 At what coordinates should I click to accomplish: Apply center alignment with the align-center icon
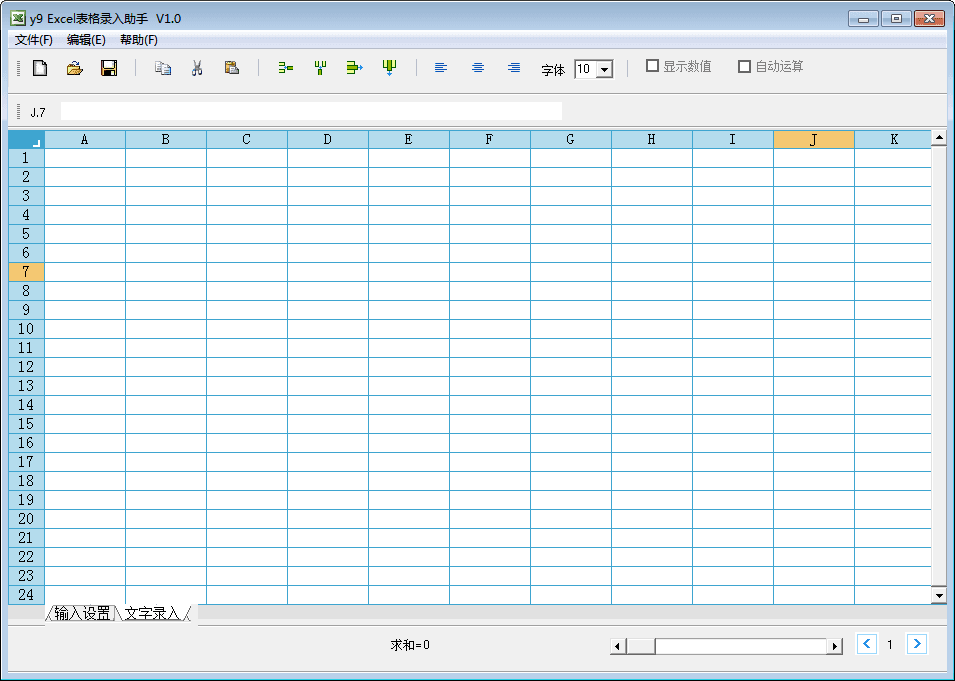(x=477, y=67)
